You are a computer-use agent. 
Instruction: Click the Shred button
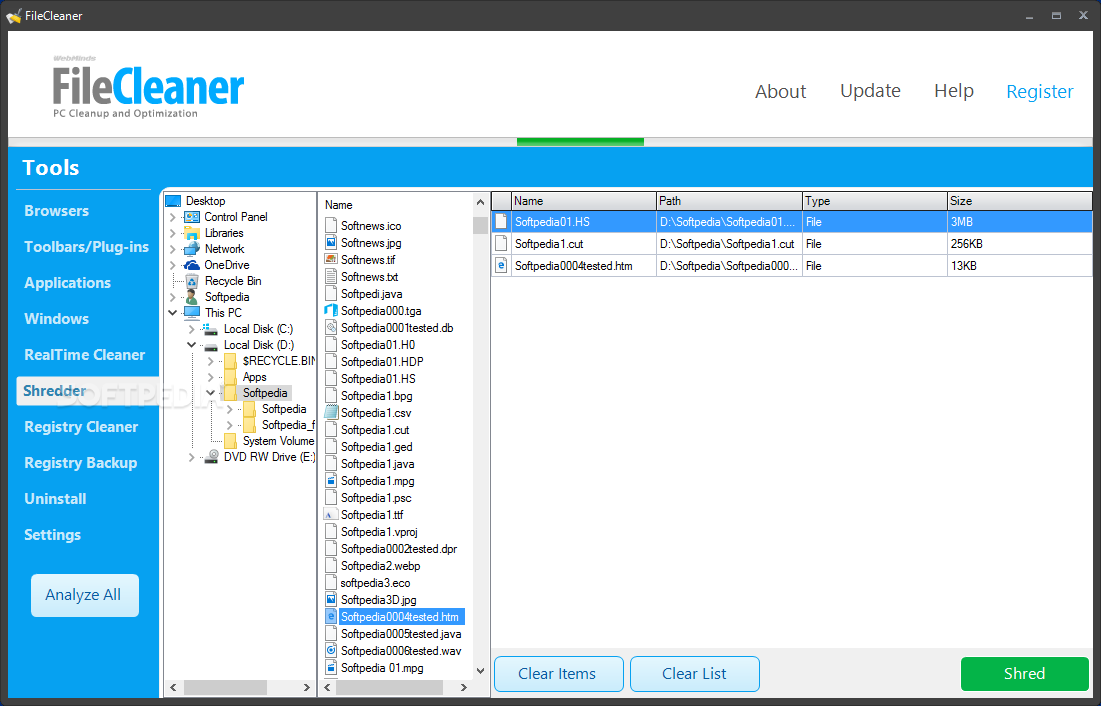[1024, 674]
